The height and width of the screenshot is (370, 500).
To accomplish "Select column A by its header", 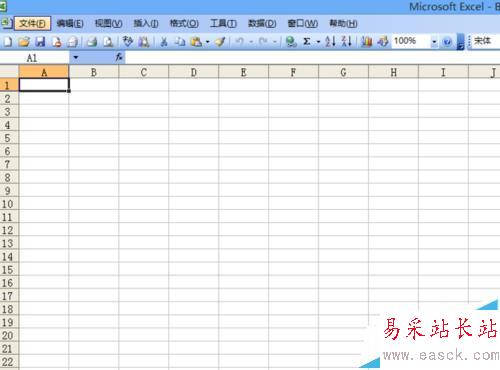I will point(44,72).
